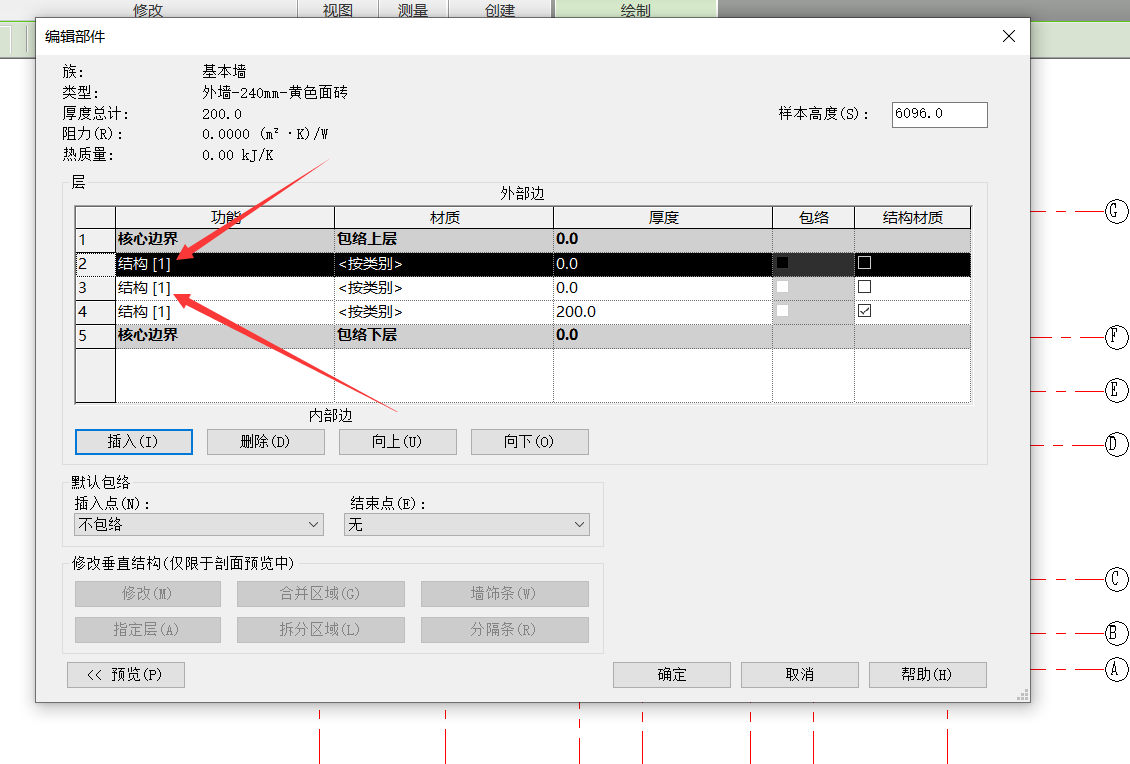The image size is (1130, 764).
Task: Select row header number 4
Action: click(95, 312)
